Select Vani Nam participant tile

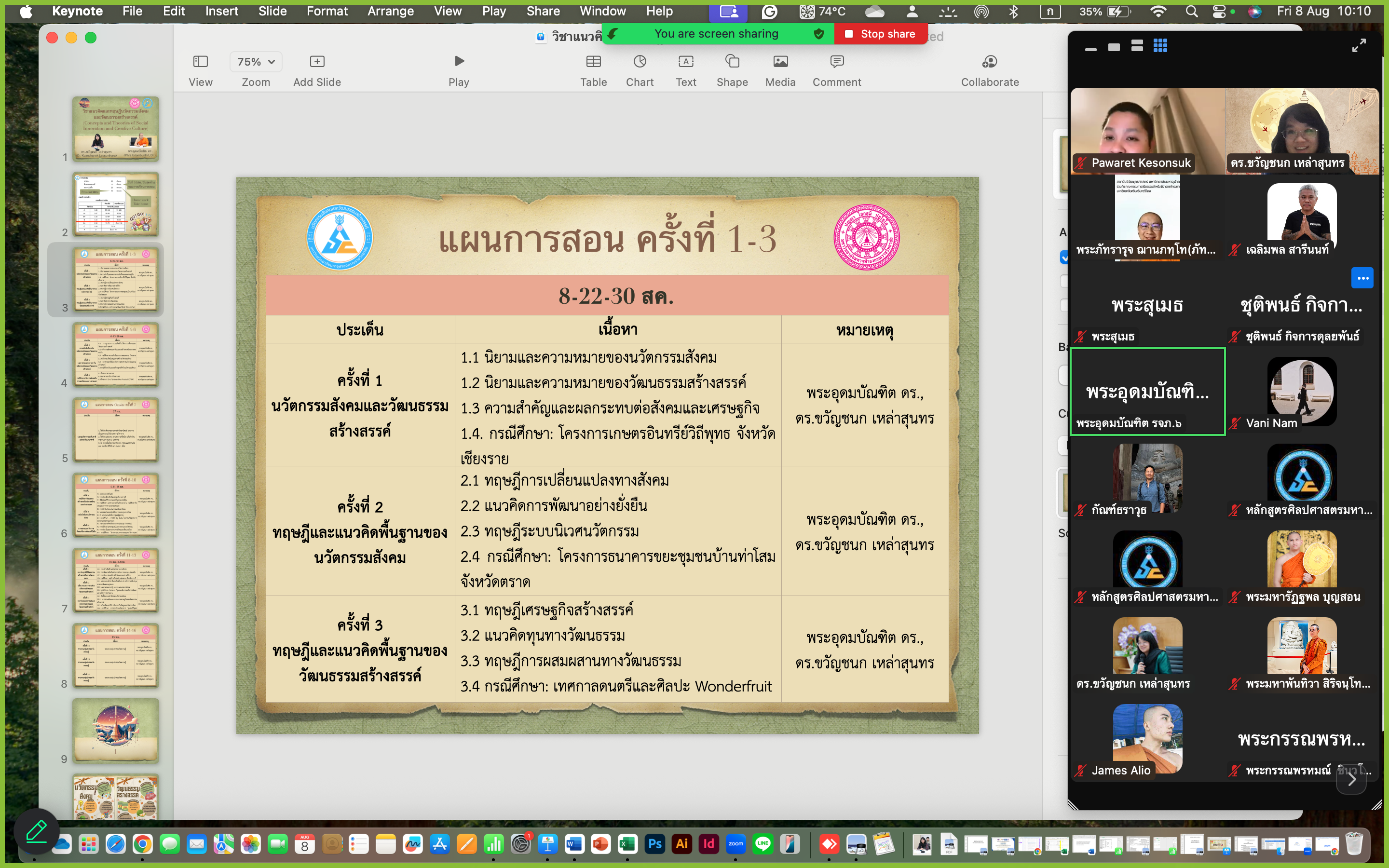pos(1302,392)
